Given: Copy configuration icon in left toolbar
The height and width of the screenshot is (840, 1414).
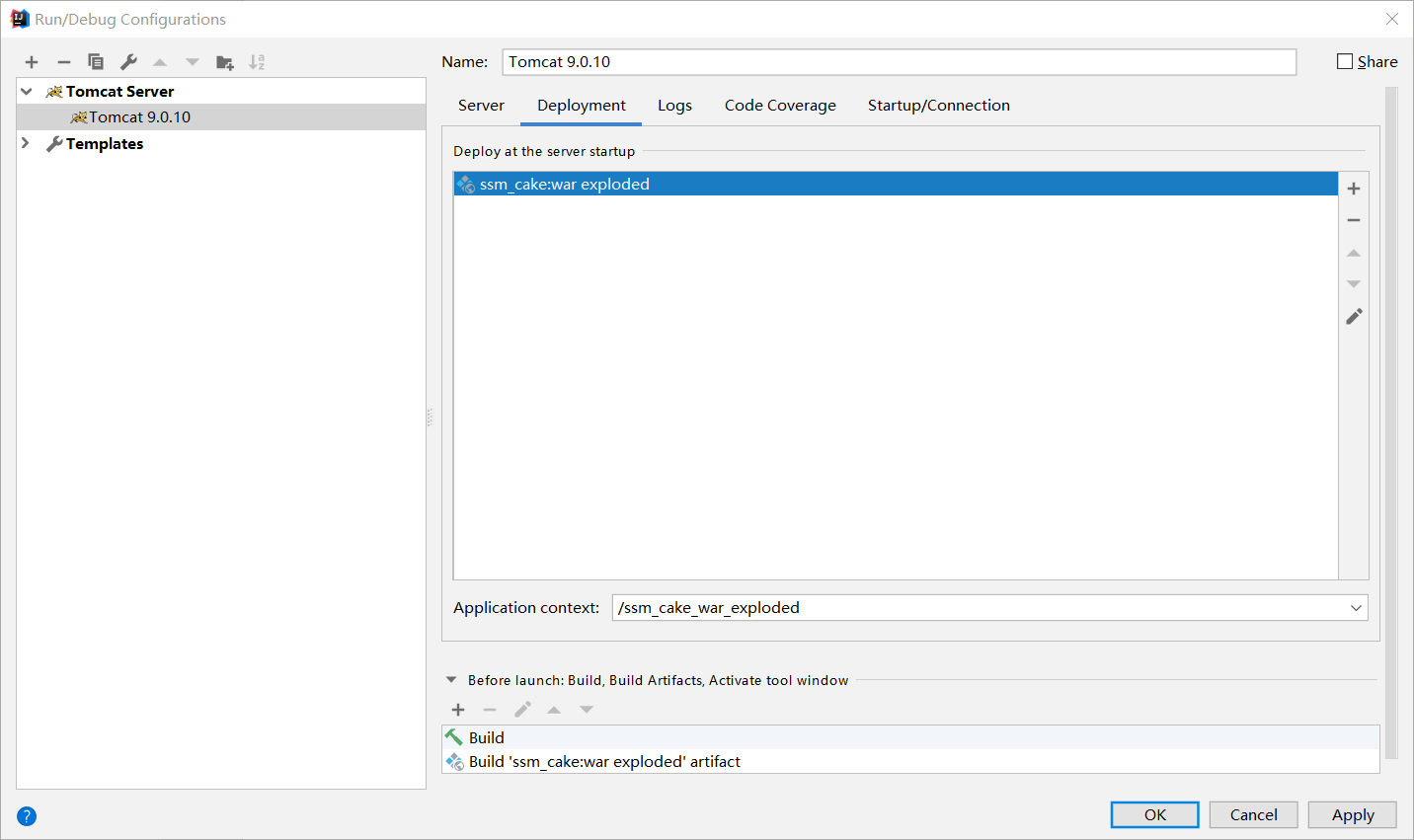Looking at the screenshot, I should point(96,62).
